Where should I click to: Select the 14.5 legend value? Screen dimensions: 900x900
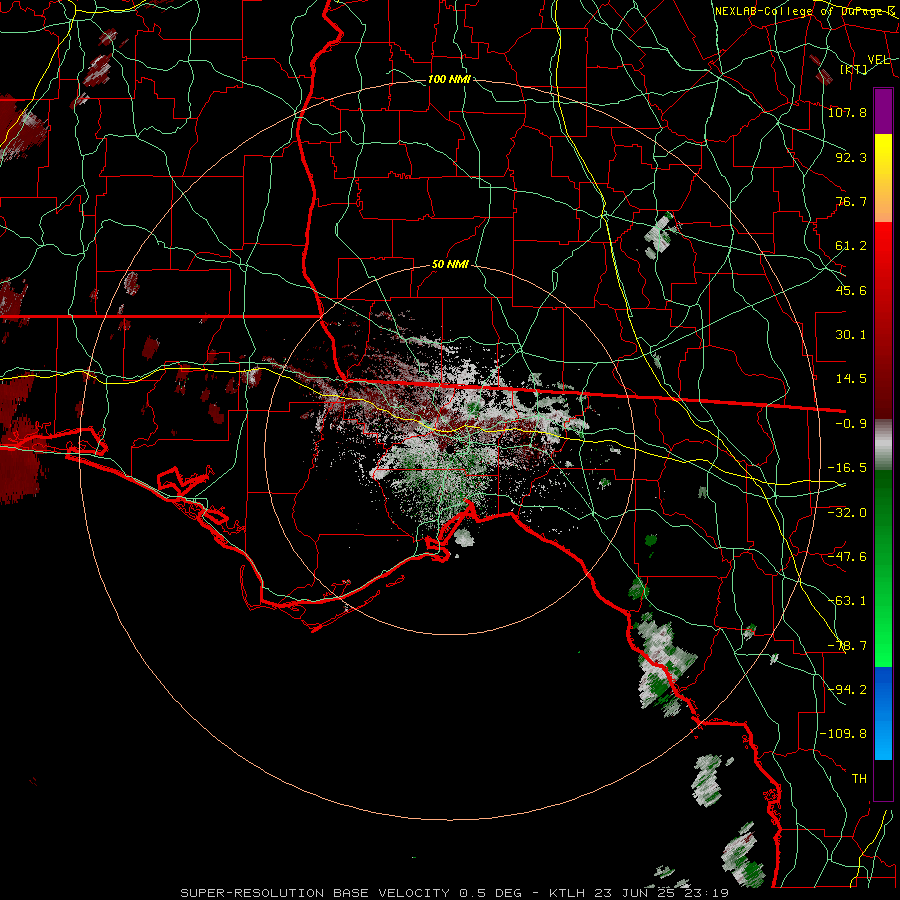[851, 379]
